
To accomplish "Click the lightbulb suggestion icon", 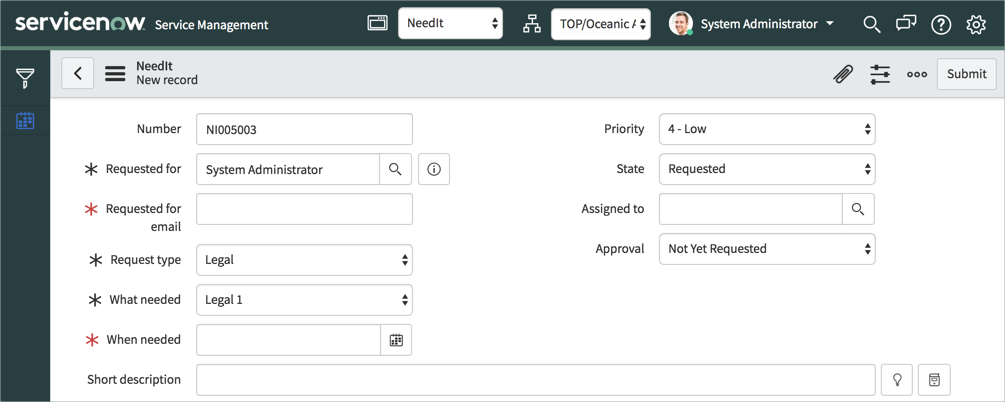I will (x=897, y=380).
